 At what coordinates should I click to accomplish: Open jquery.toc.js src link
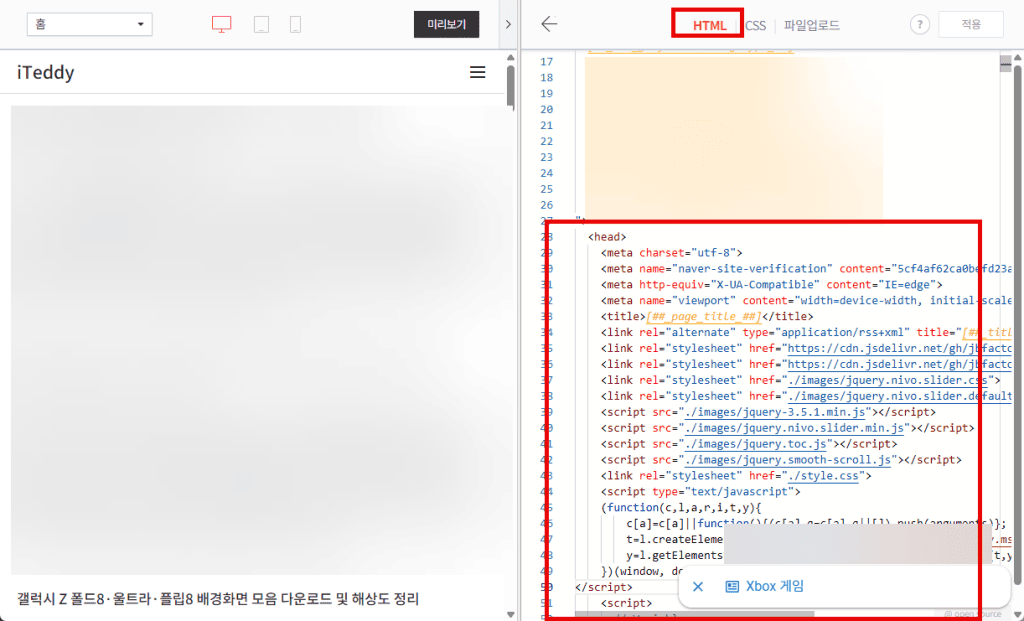[756, 444]
